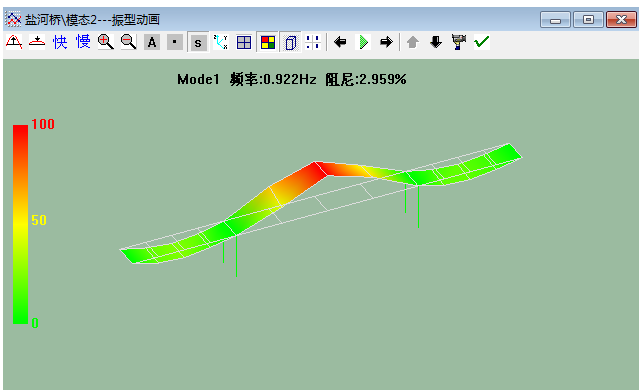Toggle the color-fill rendering icon
The width and height of the screenshot is (641, 392).
(267, 42)
